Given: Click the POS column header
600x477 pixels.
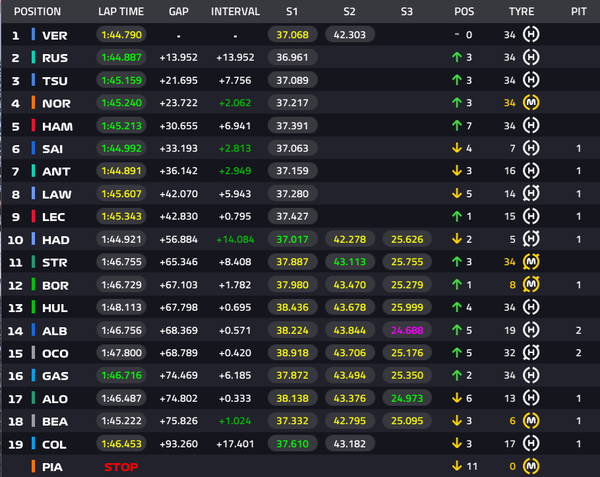Looking at the screenshot, I should coord(464,11).
